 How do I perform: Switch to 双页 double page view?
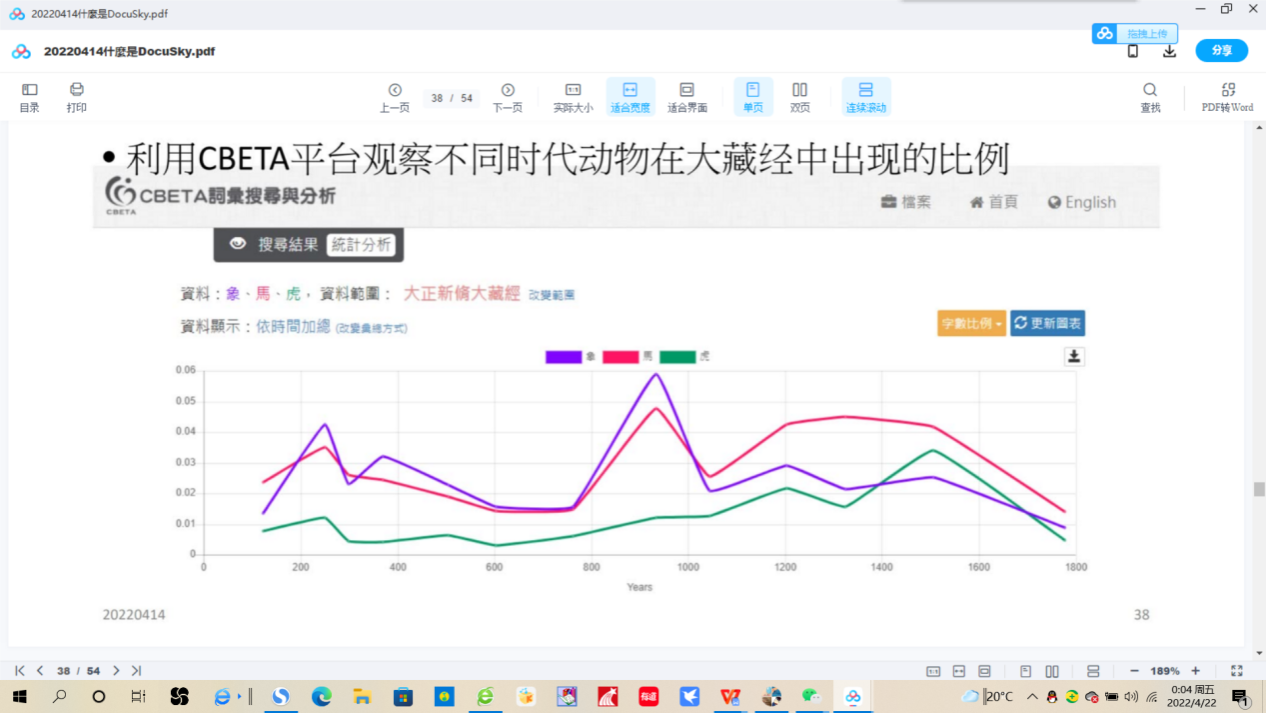pyautogui.click(x=800, y=97)
